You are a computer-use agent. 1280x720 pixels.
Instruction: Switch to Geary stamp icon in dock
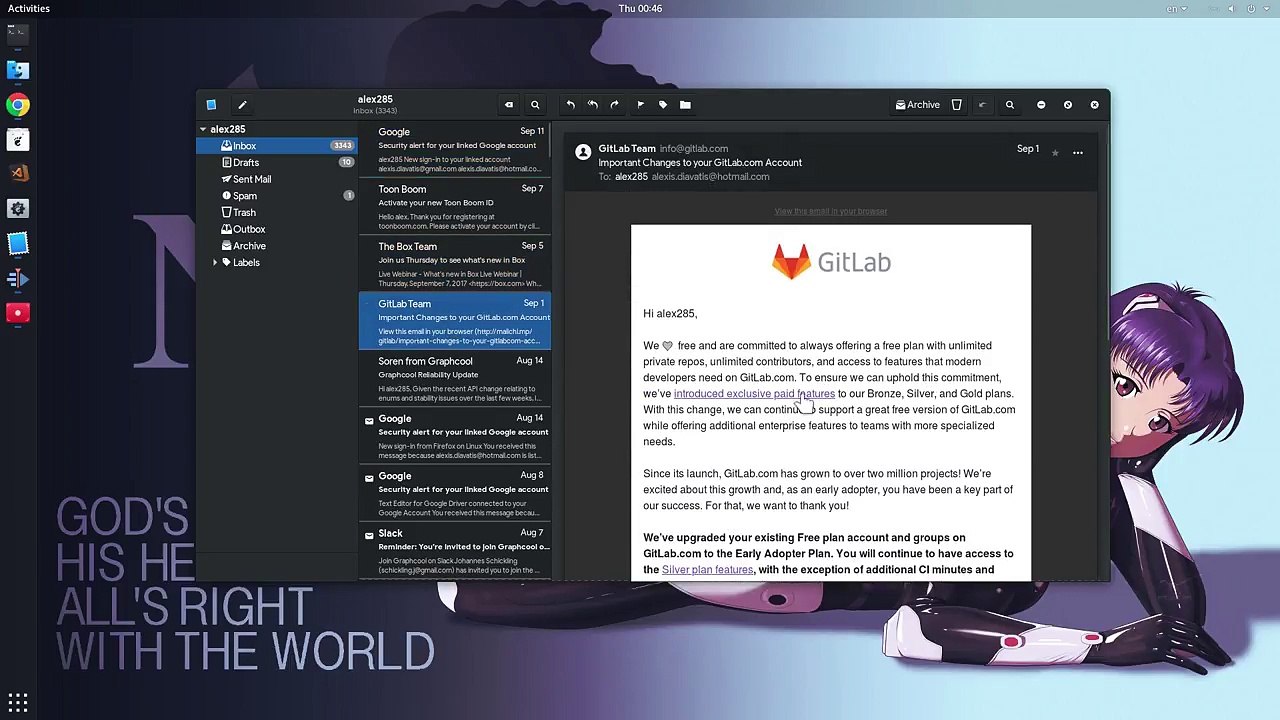(17, 243)
